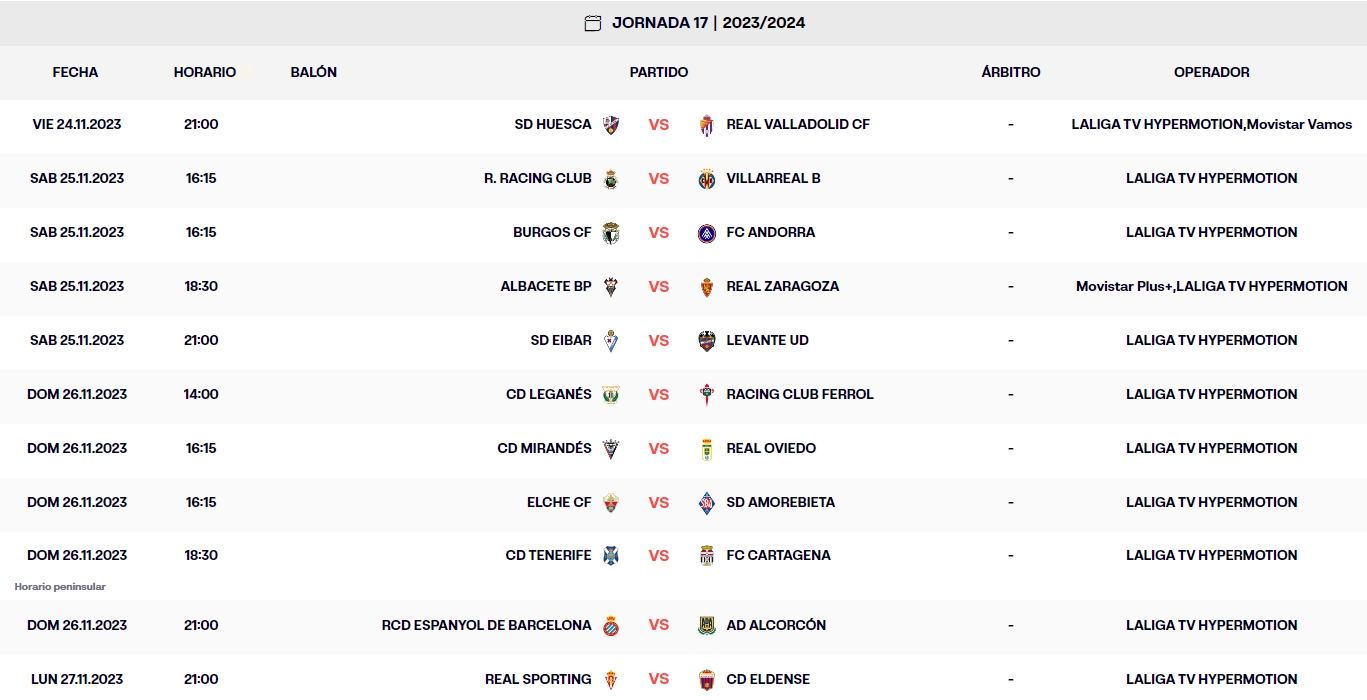Click the CD Tenerife club badge

point(613,555)
